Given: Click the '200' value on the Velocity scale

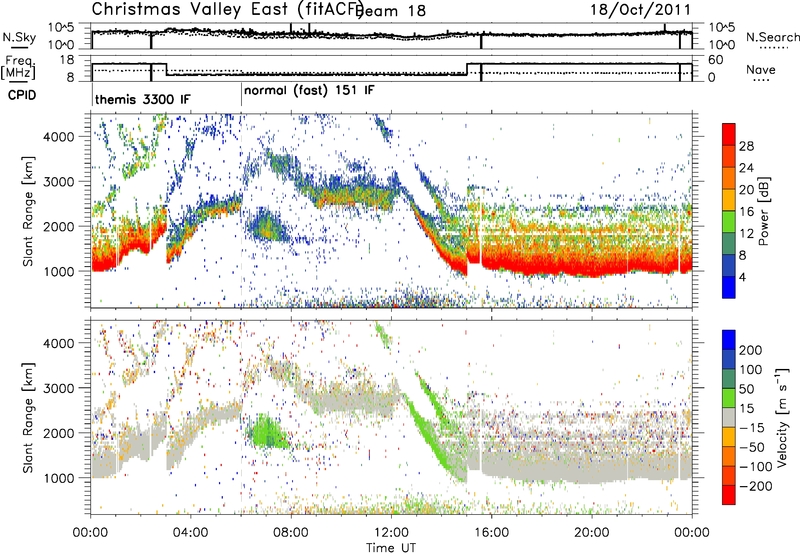Looking at the screenshot, I should pos(751,350).
